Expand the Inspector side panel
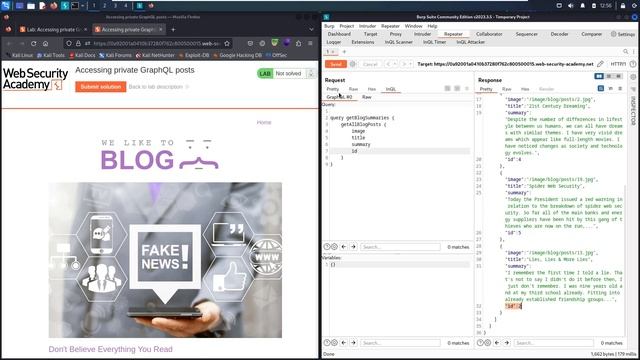This screenshot has width=640, height=360. (x=633, y=110)
